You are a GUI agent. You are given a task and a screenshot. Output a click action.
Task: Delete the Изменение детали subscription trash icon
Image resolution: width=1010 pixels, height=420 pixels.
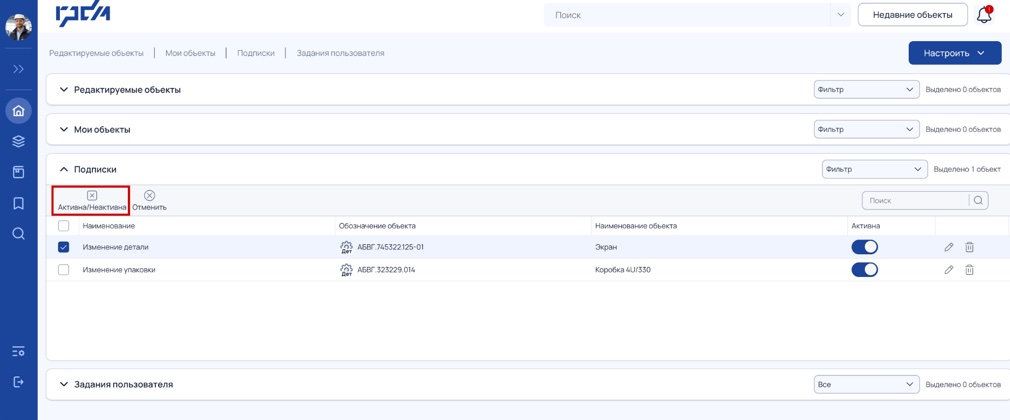click(x=969, y=247)
